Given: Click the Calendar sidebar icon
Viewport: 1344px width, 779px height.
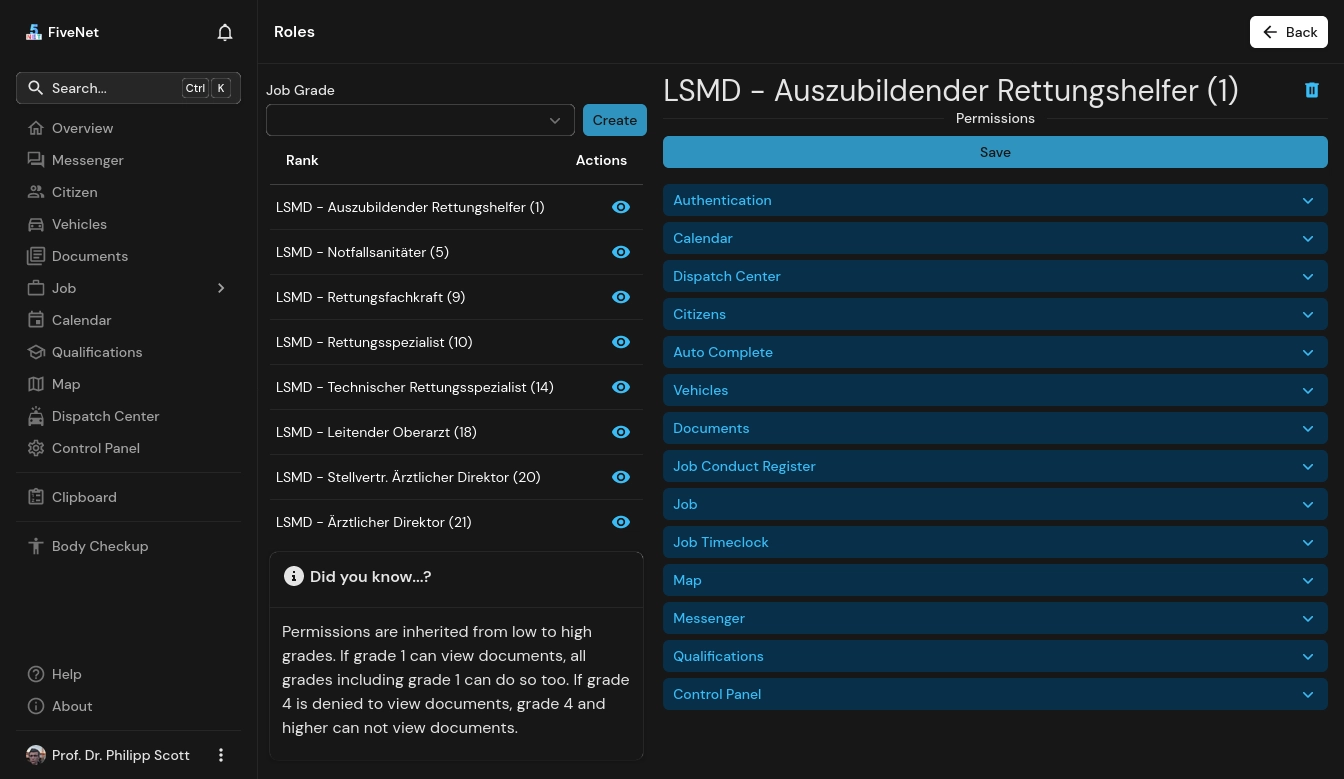Looking at the screenshot, I should (36, 320).
